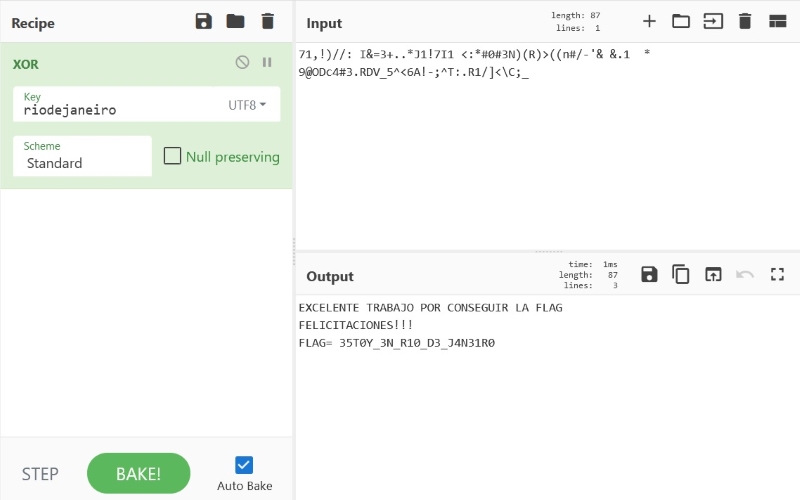The image size is (800, 500).
Task: Select the XOR operation title
Action: tap(26, 64)
